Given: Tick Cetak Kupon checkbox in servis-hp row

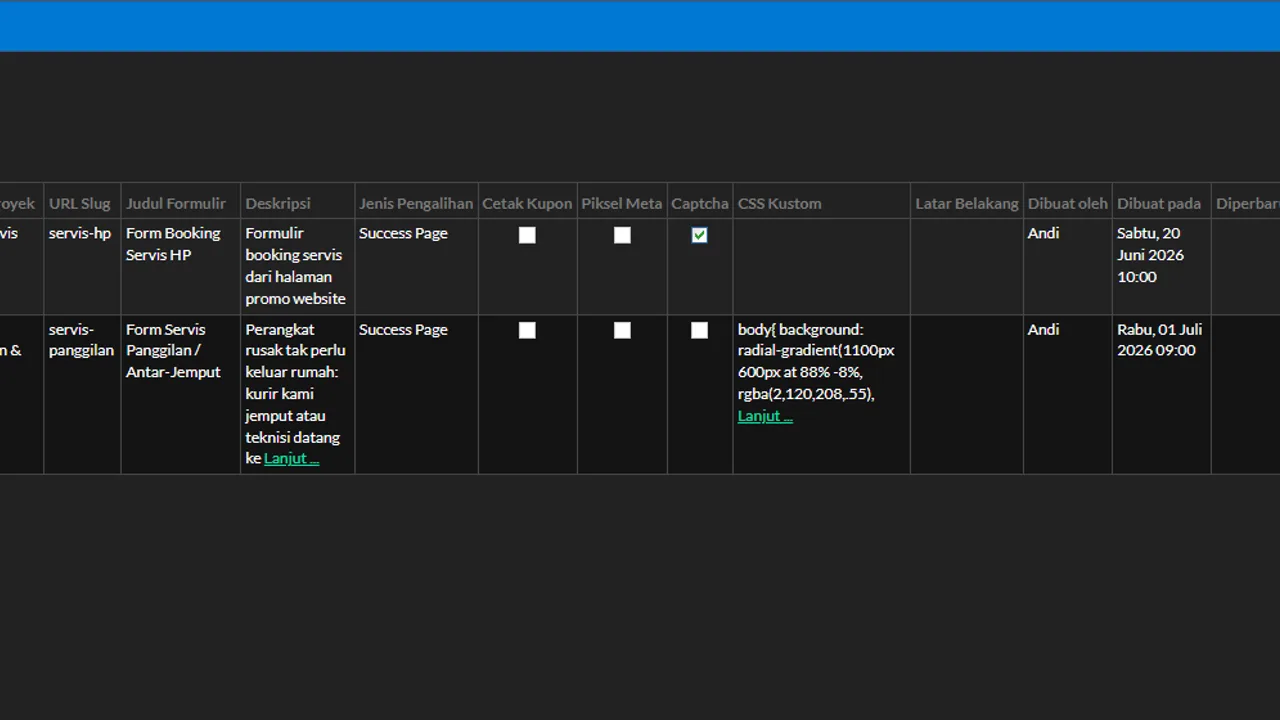Looking at the screenshot, I should tap(527, 235).
